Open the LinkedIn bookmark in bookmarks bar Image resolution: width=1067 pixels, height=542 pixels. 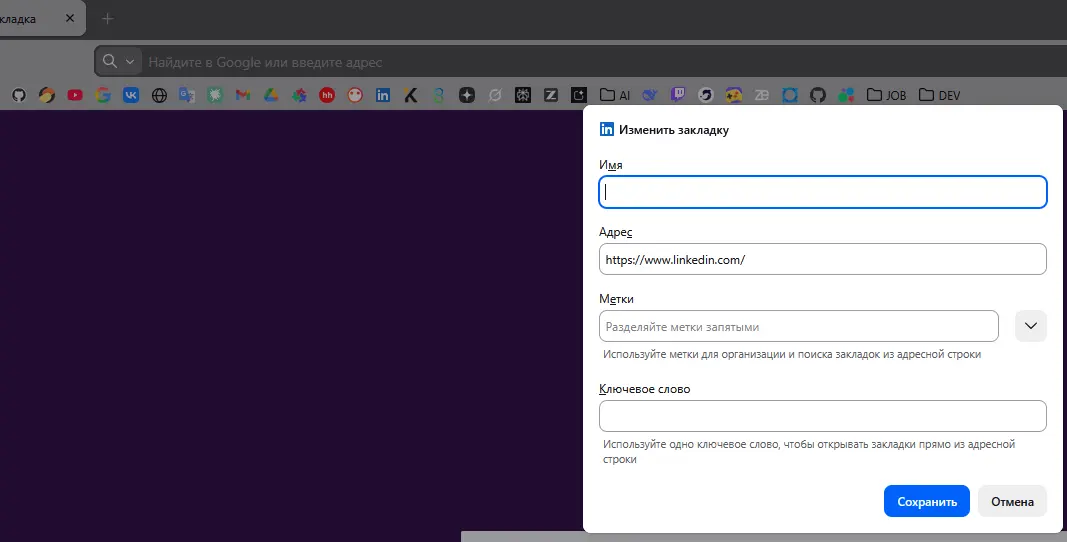tap(383, 95)
